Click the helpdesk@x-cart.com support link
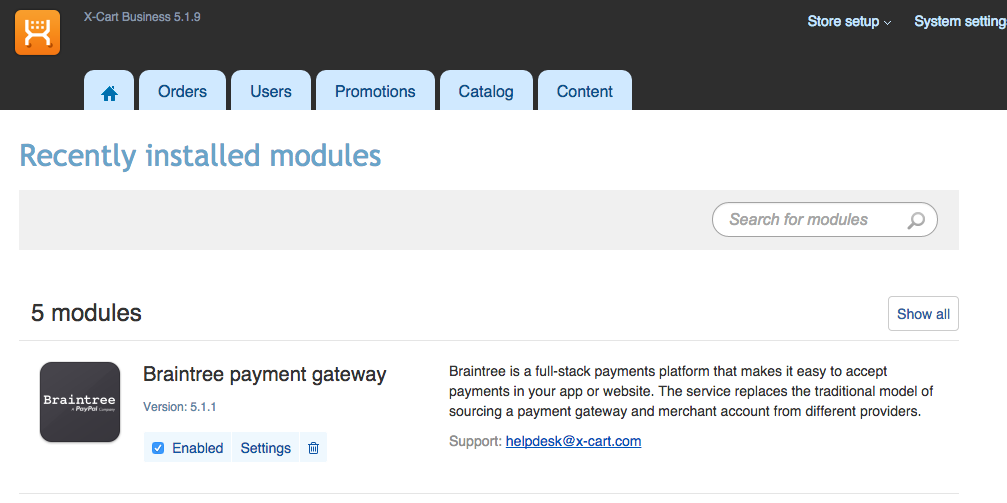The width and height of the screenshot is (1007, 503). point(574,441)
